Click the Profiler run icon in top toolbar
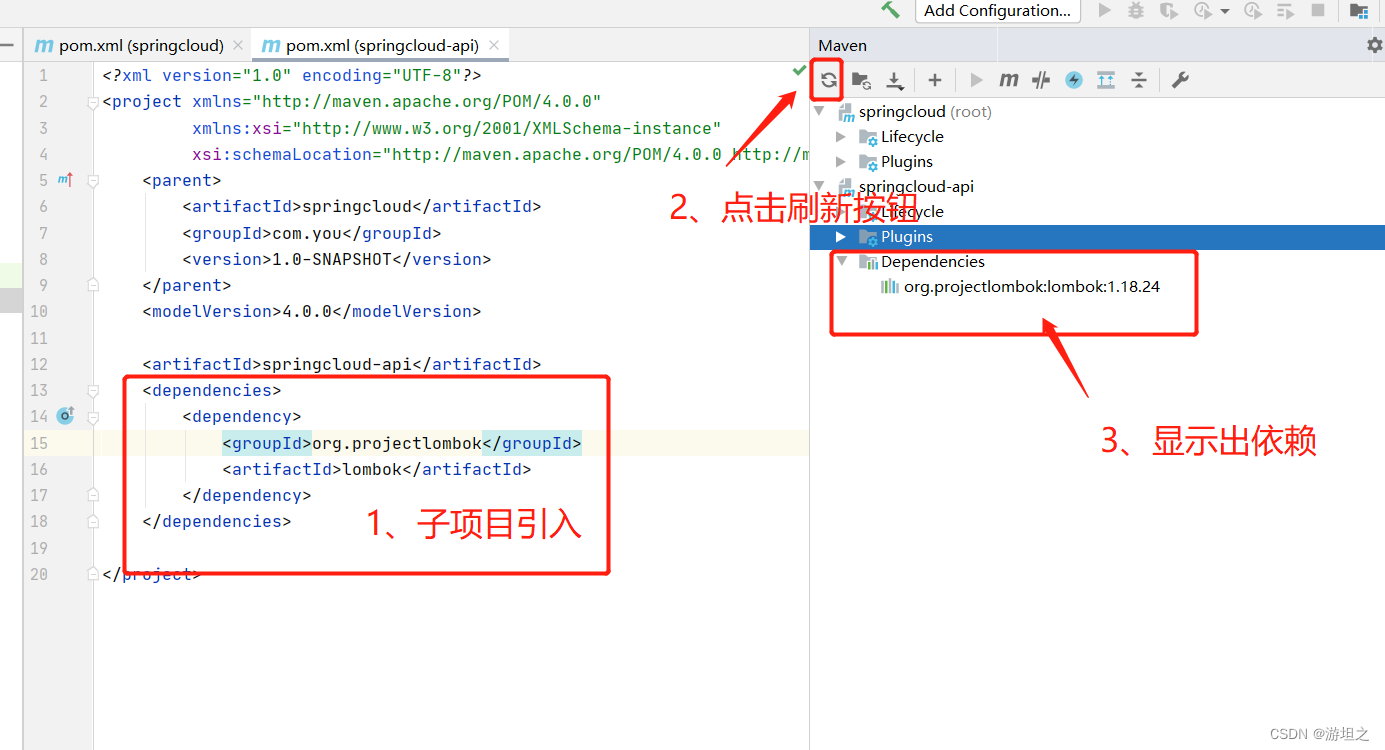Viewport: 1385px width, 750px height. pyautogui.click(x=1203, y=10)
